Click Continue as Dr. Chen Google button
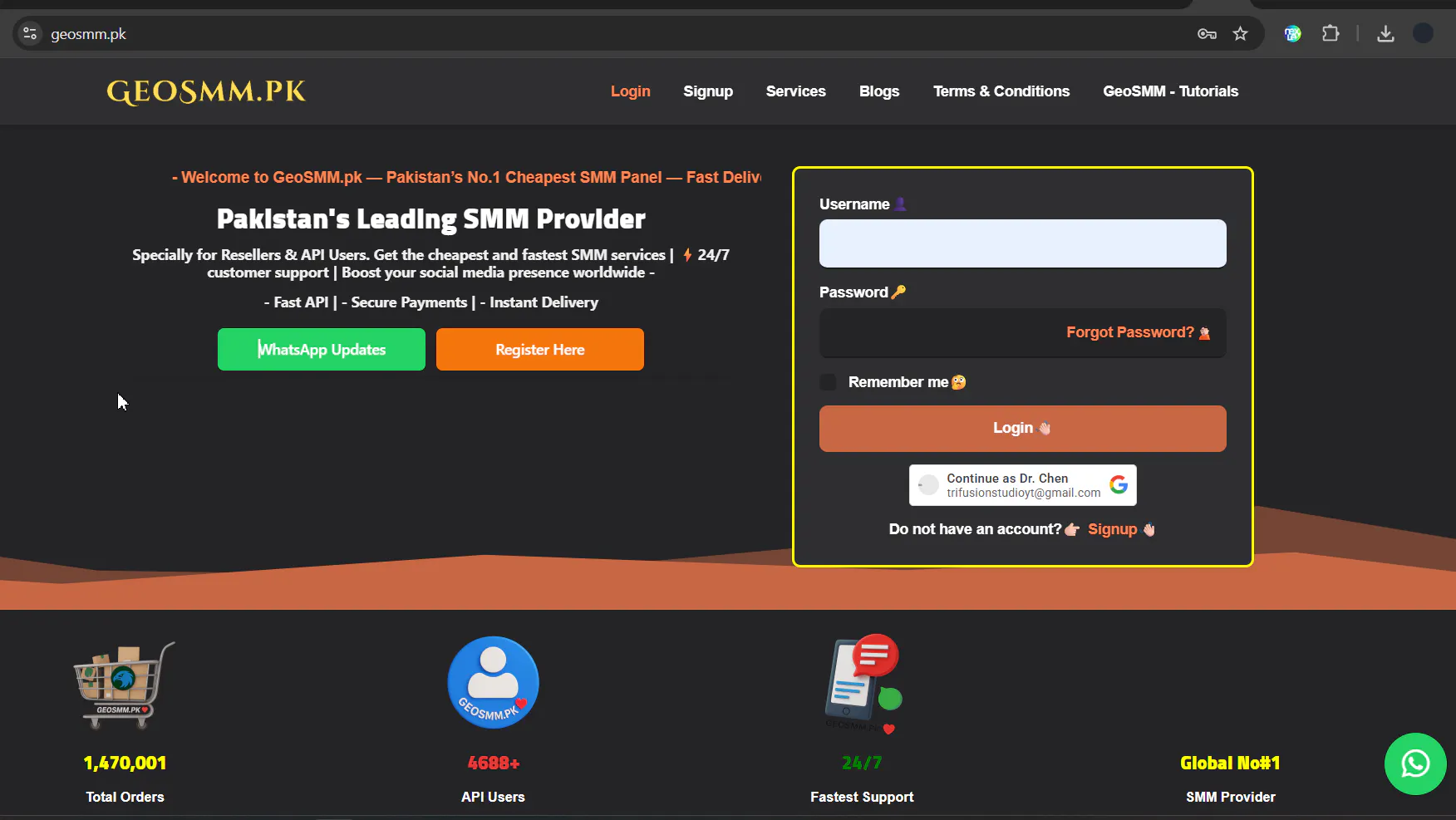The height and width of the screenshot is (820, 1456). [1023, 485]
